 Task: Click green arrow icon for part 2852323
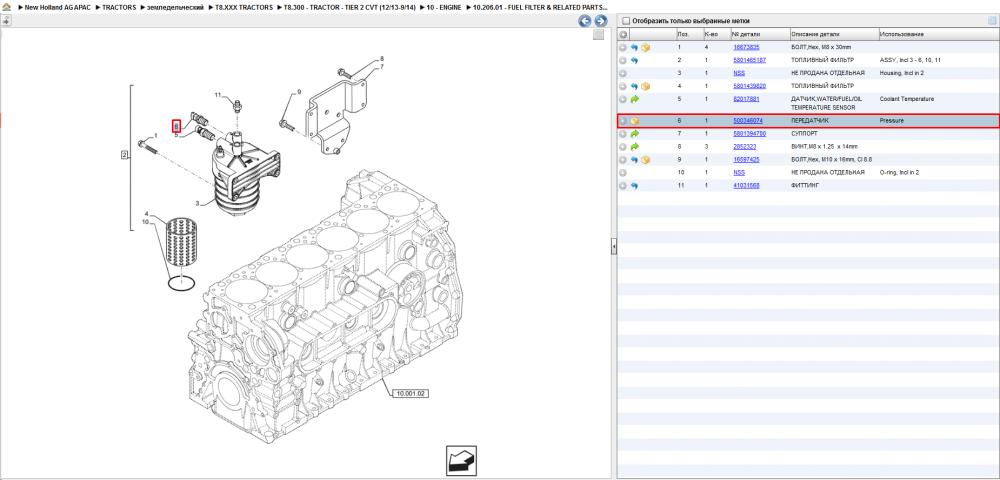tap(635, 147)
